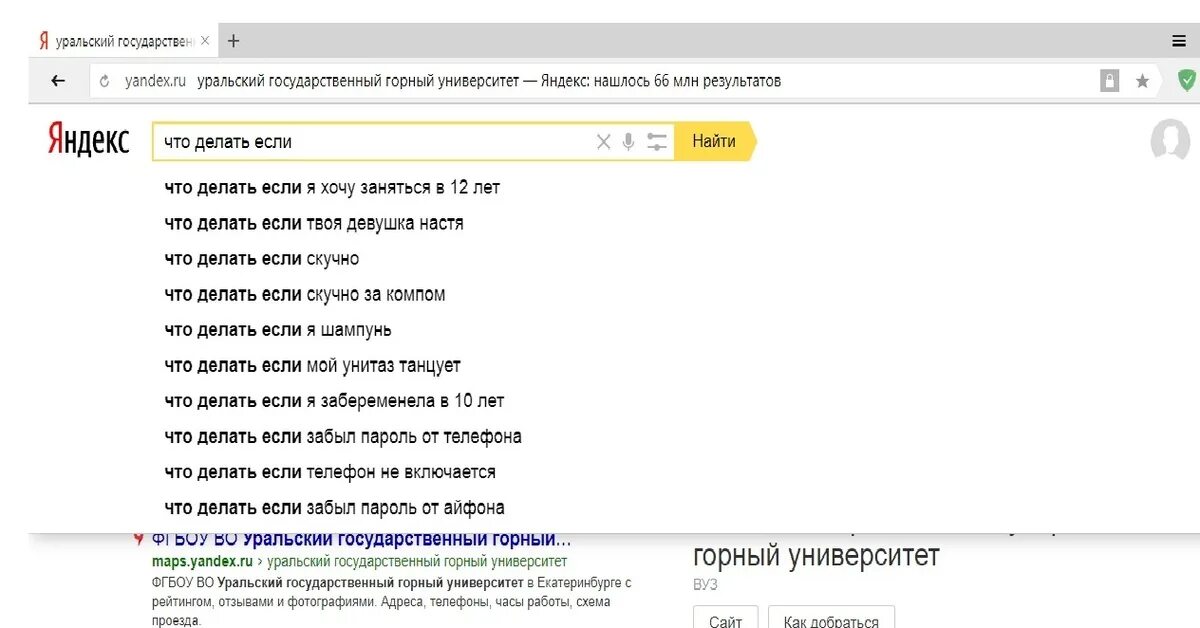The width and height of the screenshot is (1200, 628).
Task: Choose suggestion "я забеременела в 10 лет"
Action: click(334, 401)
